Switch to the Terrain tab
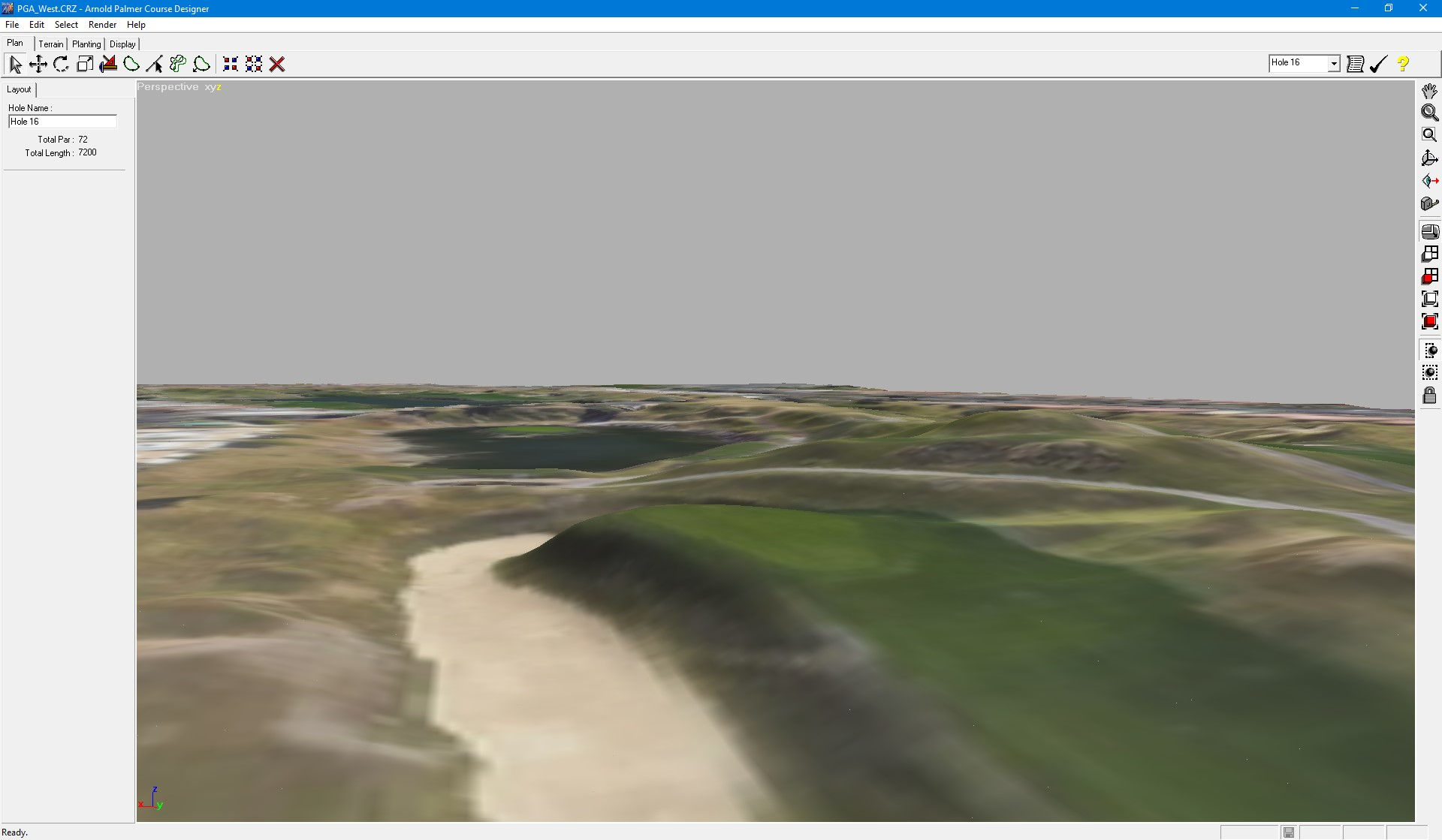This screenshot has height=840, width=1442. (51, 44)
